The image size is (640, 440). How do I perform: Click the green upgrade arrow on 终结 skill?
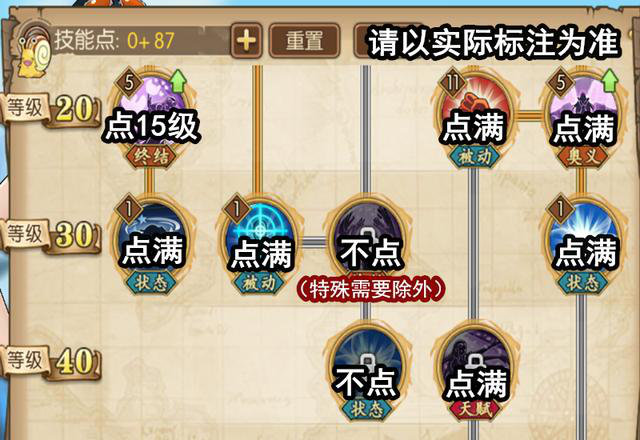coord(178,80)
